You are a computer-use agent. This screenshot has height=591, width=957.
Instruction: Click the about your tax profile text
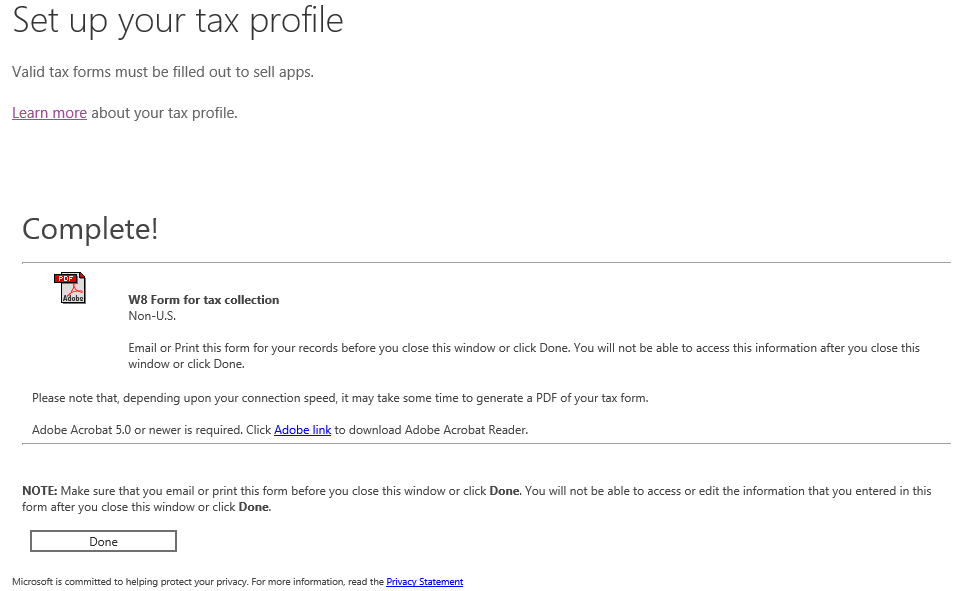[x=164, y=113]
